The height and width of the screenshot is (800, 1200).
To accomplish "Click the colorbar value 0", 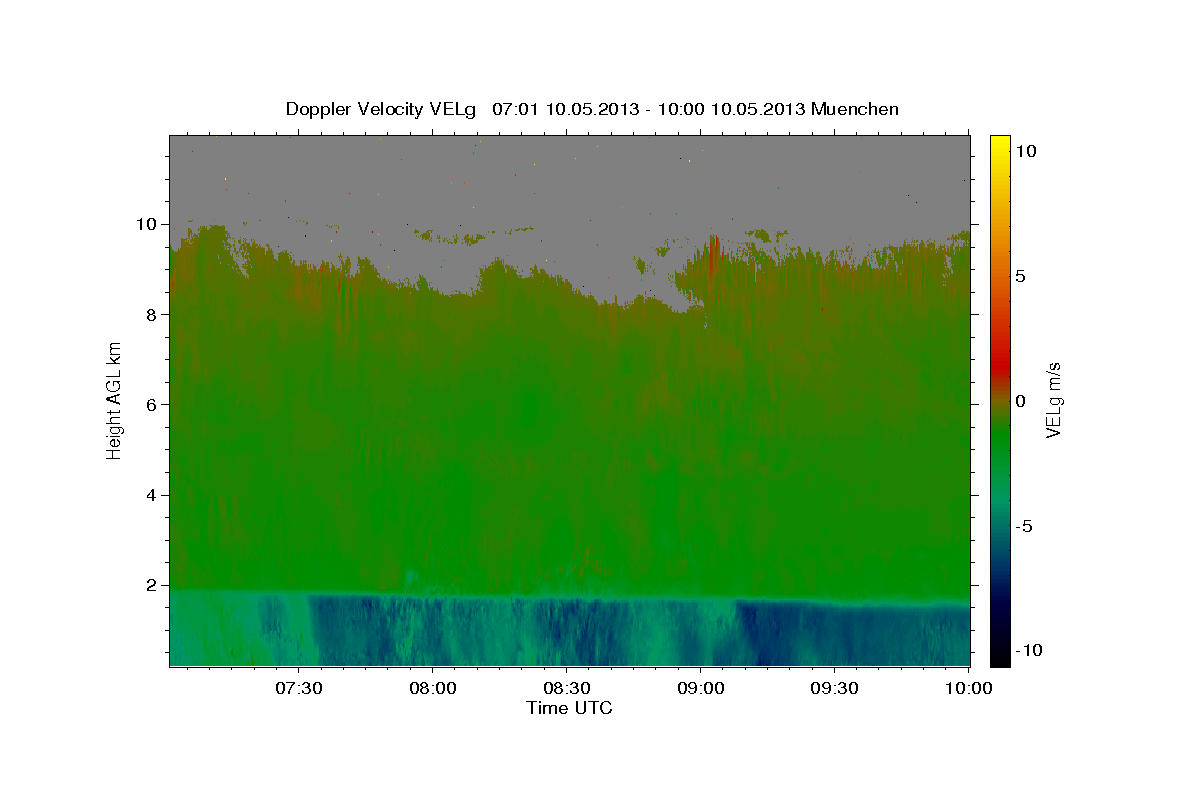I will pyautogui.click(x=1020, y=401).
